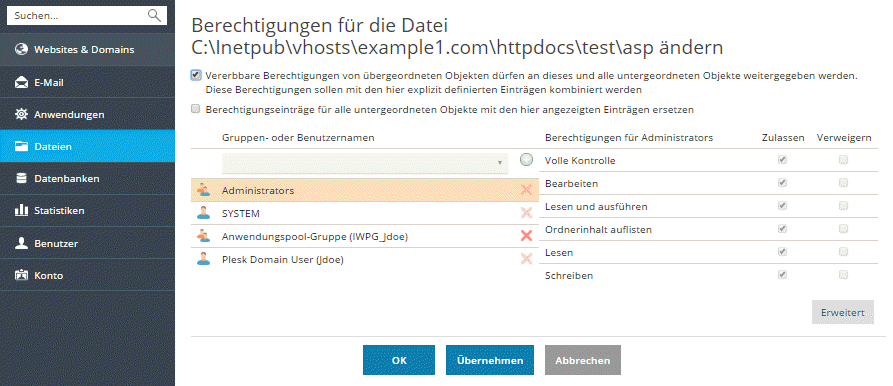Click the Konto account icon

point(21,276)
